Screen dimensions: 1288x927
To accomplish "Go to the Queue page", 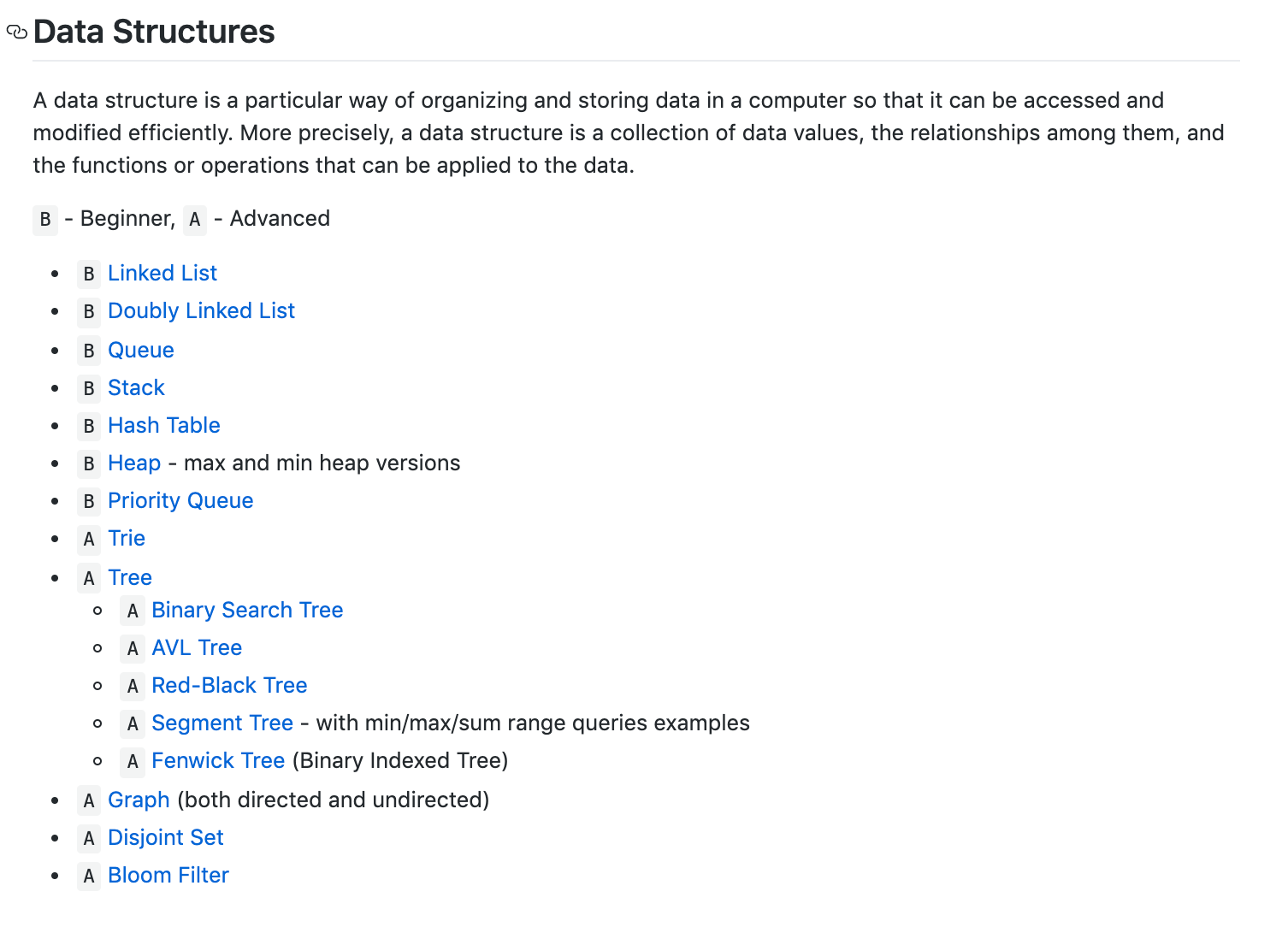I will coord(141,350).
